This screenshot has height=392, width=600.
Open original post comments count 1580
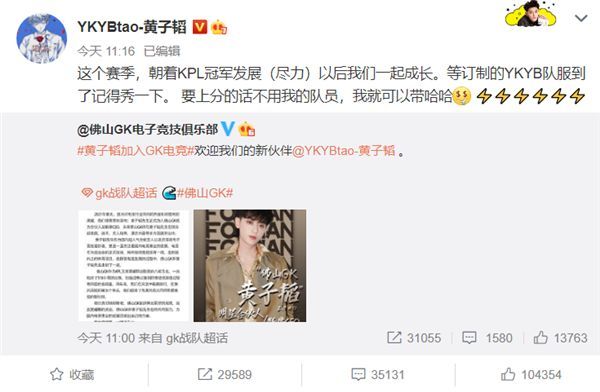487,338
